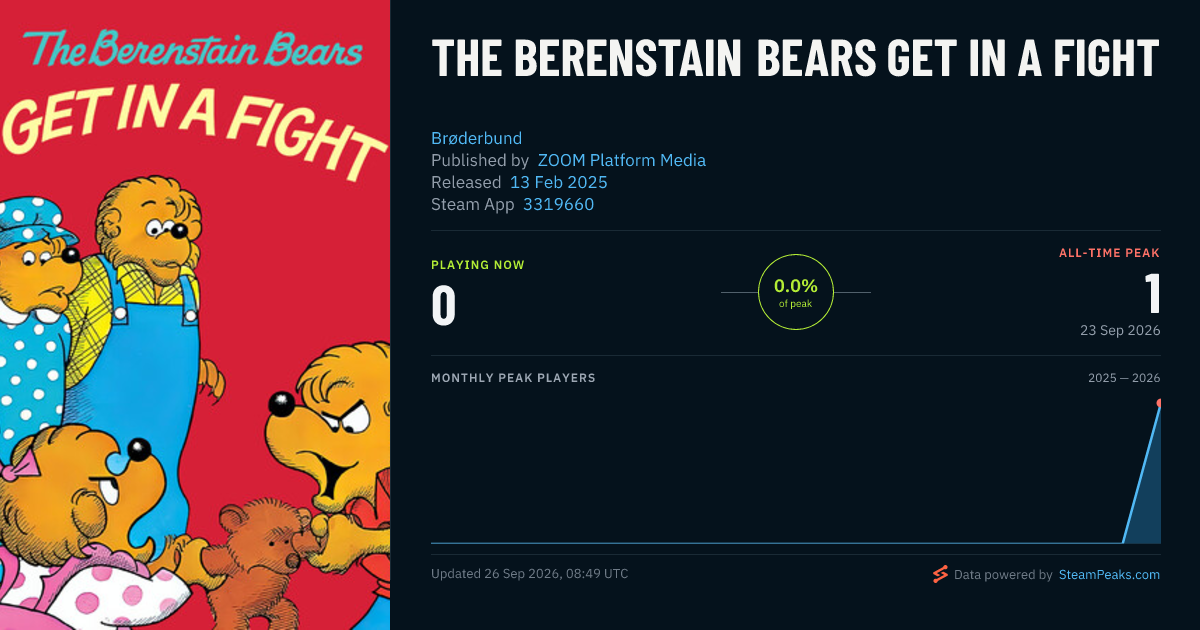The width and height of the screenshot is (1200, 630).
Task: Click the ZOOM Platform Media publisher link
Action: coord(622,160)
